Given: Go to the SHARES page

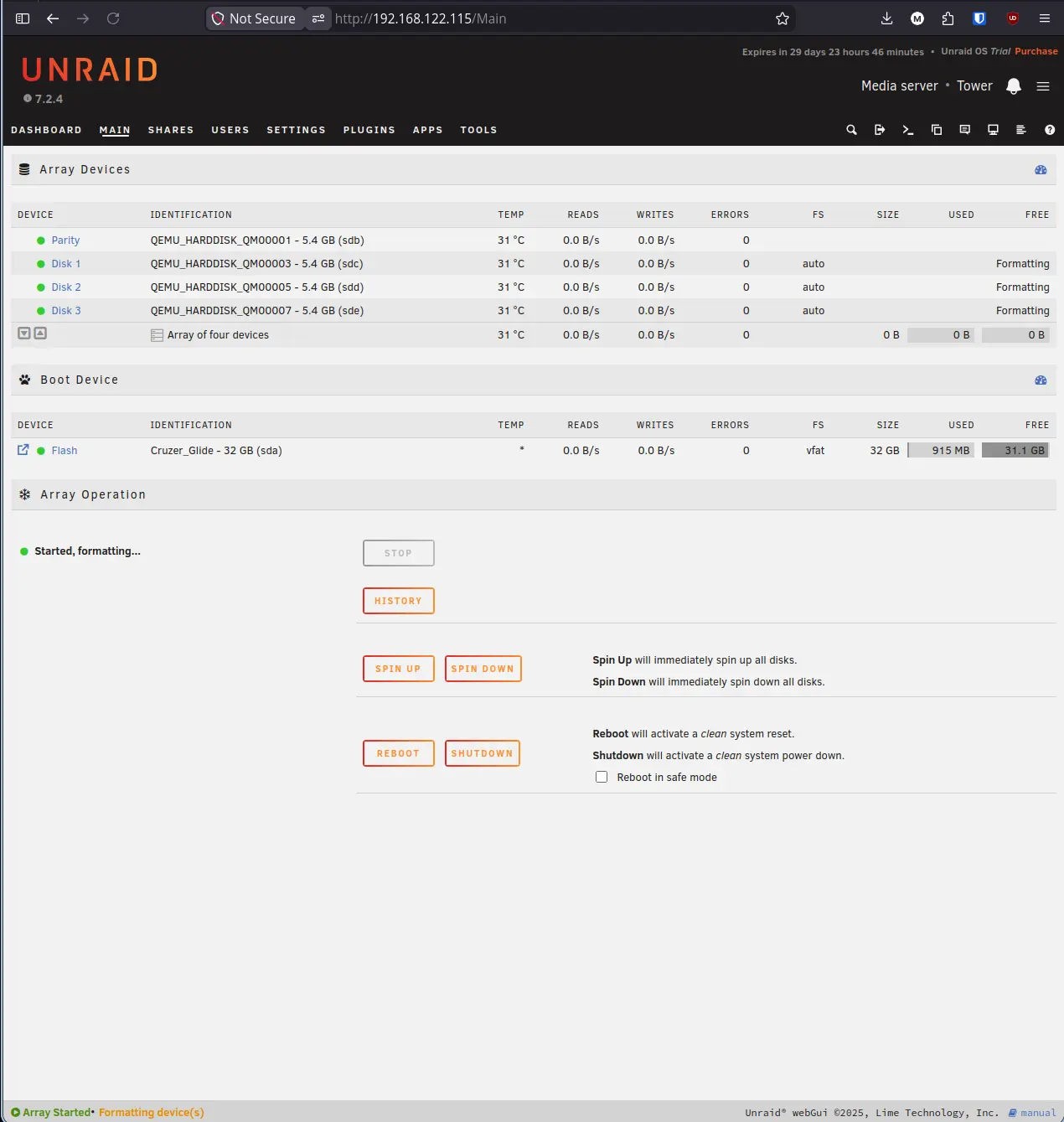Looking at the screenshot, I should [x=171, y=130].
